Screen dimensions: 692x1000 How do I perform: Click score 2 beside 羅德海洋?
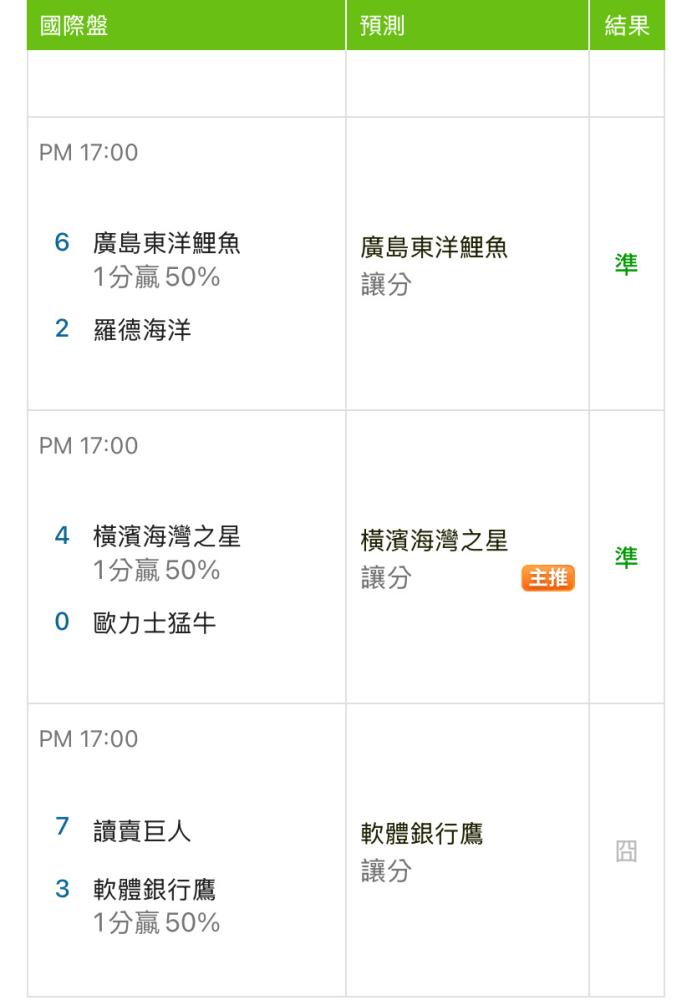tap(62, 330)
